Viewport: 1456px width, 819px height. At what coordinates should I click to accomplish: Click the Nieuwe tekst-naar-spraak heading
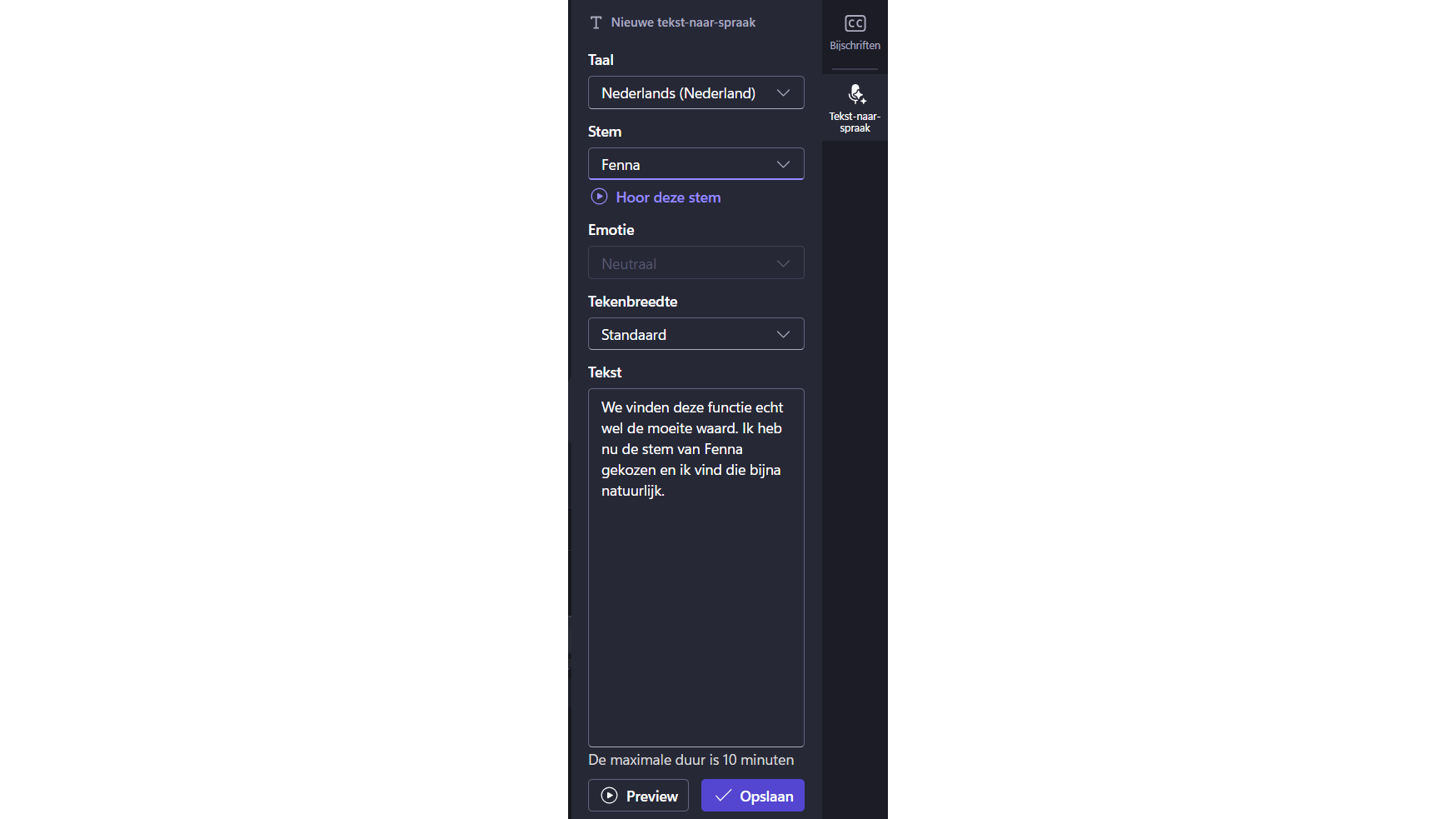(683, 22)
